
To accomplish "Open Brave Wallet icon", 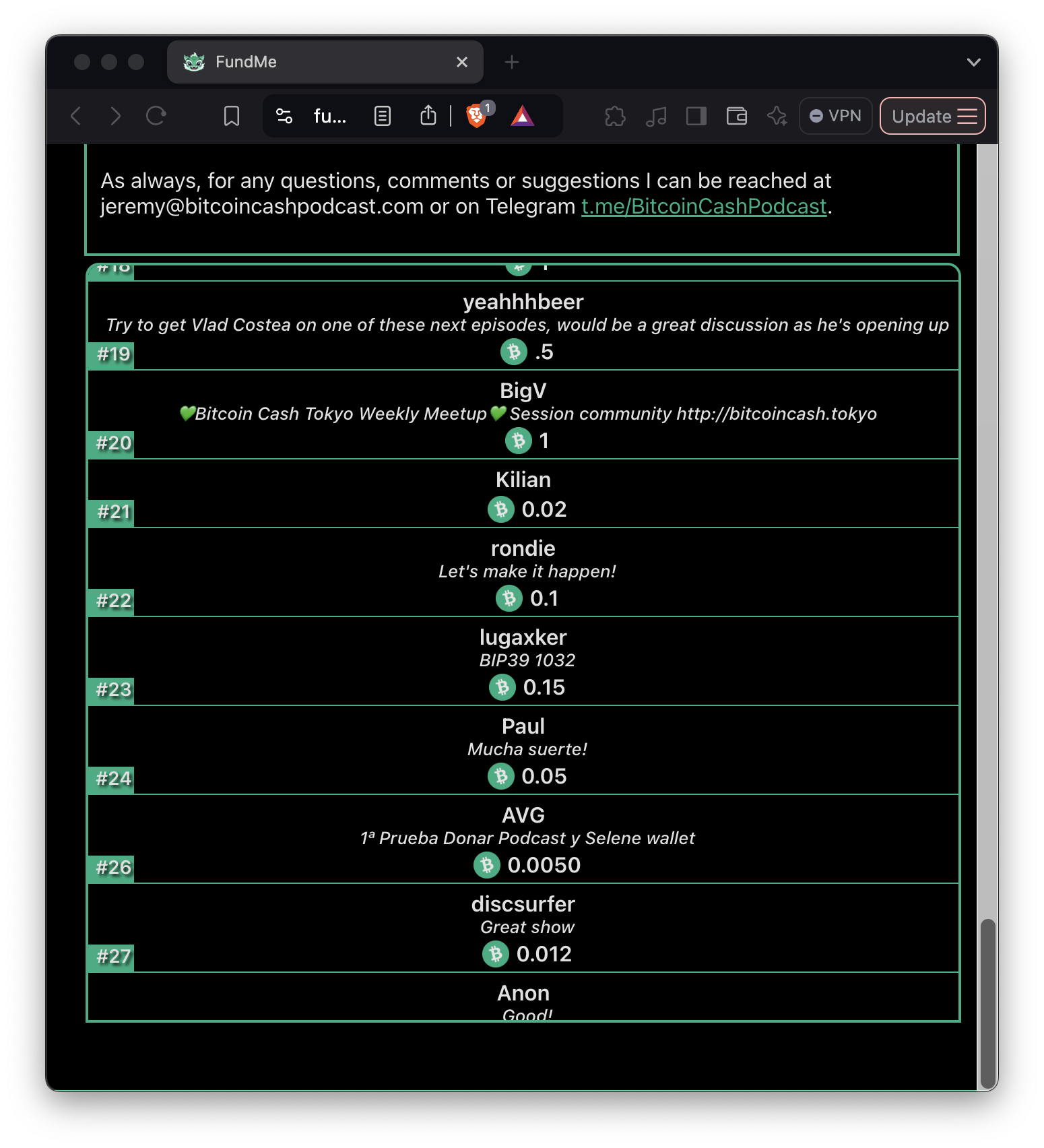I will [736, 117].
